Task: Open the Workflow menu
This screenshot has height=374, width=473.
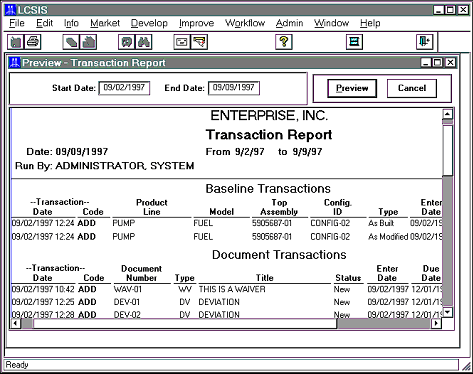Action: point(245,23)
